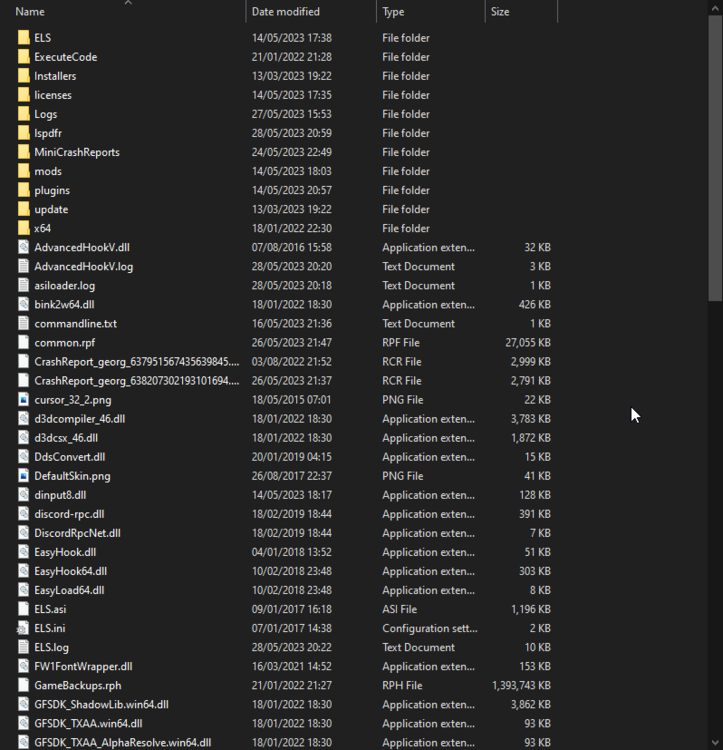Click the lspdfr folder icon
Image resolution: width=723 pixels, height=750 pixels.
[23, 133]
